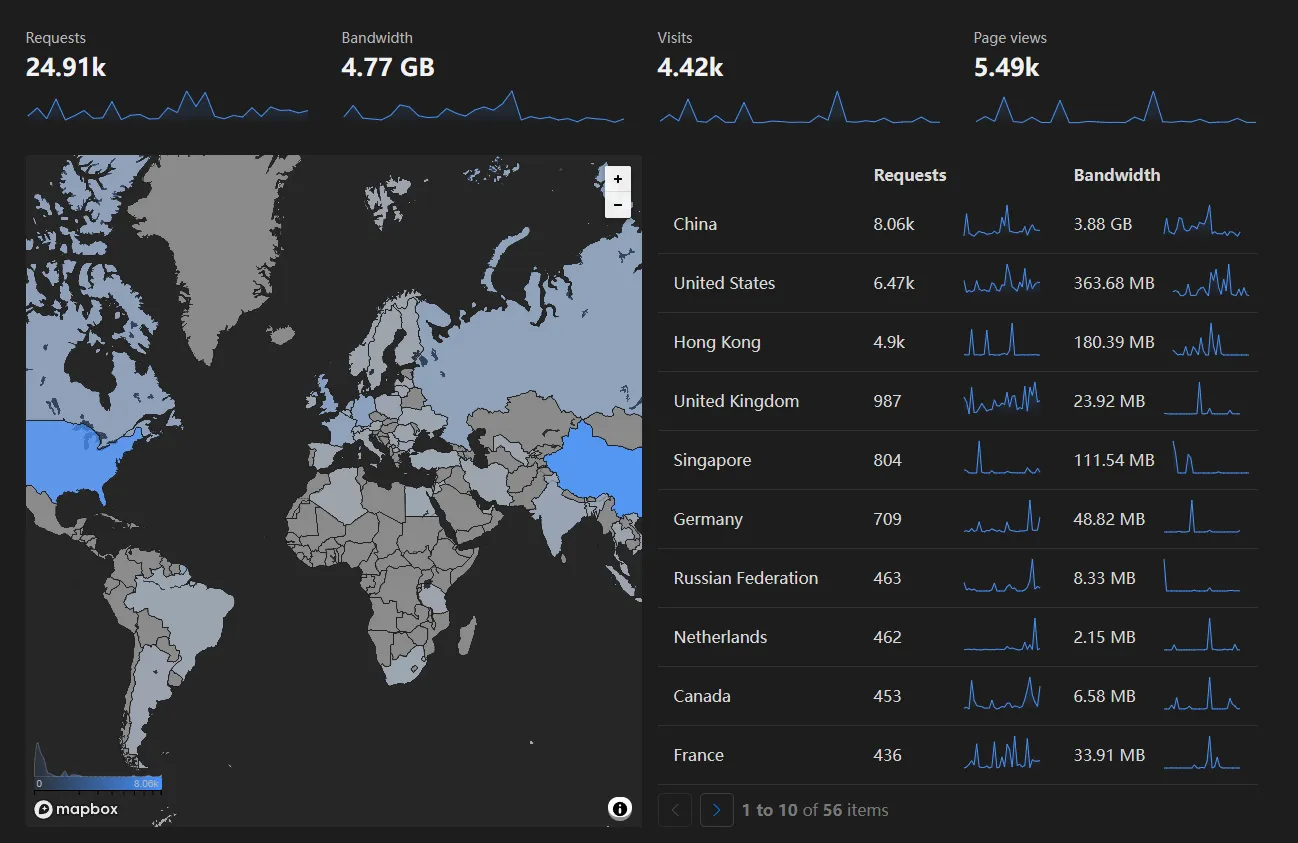The height and width of the screenshot is (843, 1298).
Task: Click the map legend color gradient bar
Action: (x=98, y=783)
